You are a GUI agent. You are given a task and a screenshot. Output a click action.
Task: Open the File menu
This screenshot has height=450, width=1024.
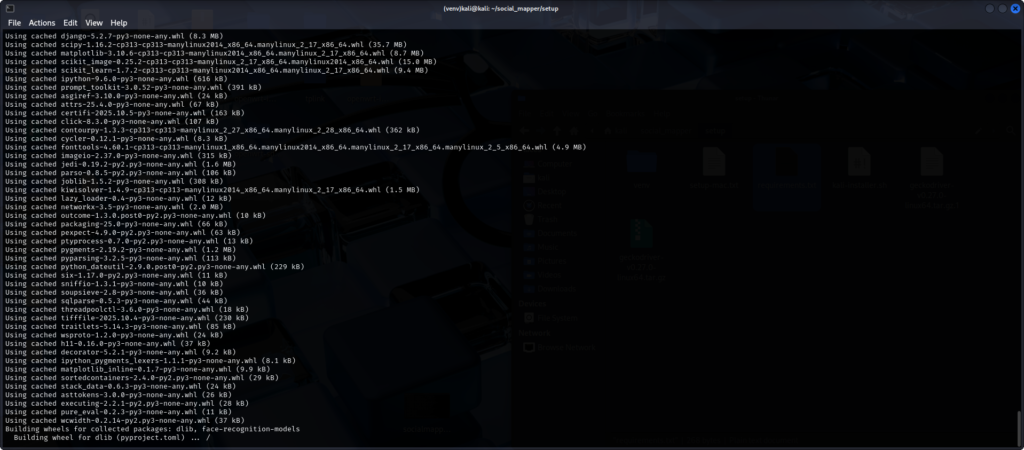pyautogui.click(x=14, y=22)
